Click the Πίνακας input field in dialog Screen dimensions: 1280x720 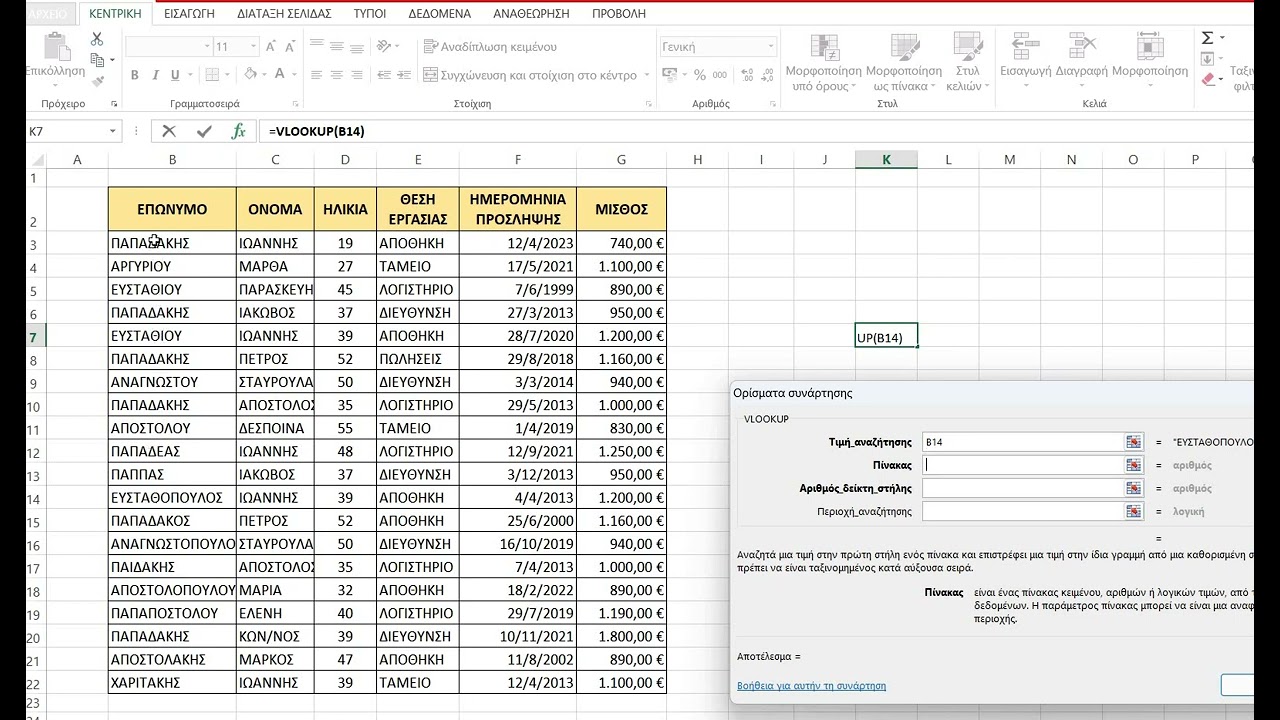click(1022, 465)
